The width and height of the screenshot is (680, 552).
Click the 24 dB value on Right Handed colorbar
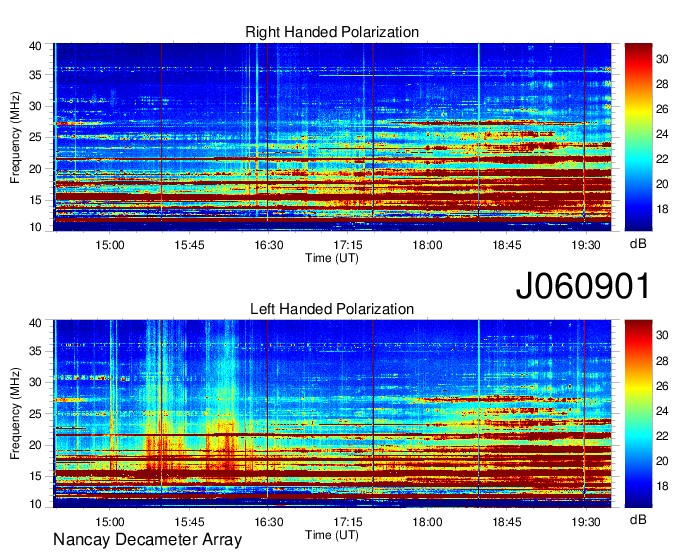662,134
